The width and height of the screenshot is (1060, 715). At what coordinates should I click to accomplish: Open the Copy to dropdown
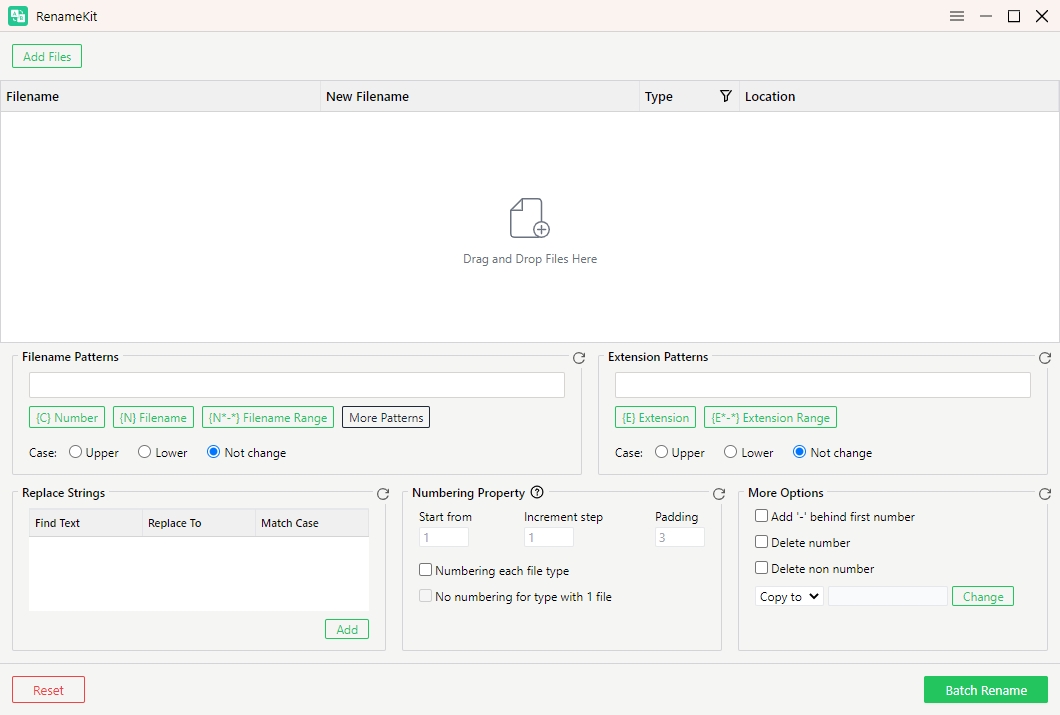[x=790, y=596]
